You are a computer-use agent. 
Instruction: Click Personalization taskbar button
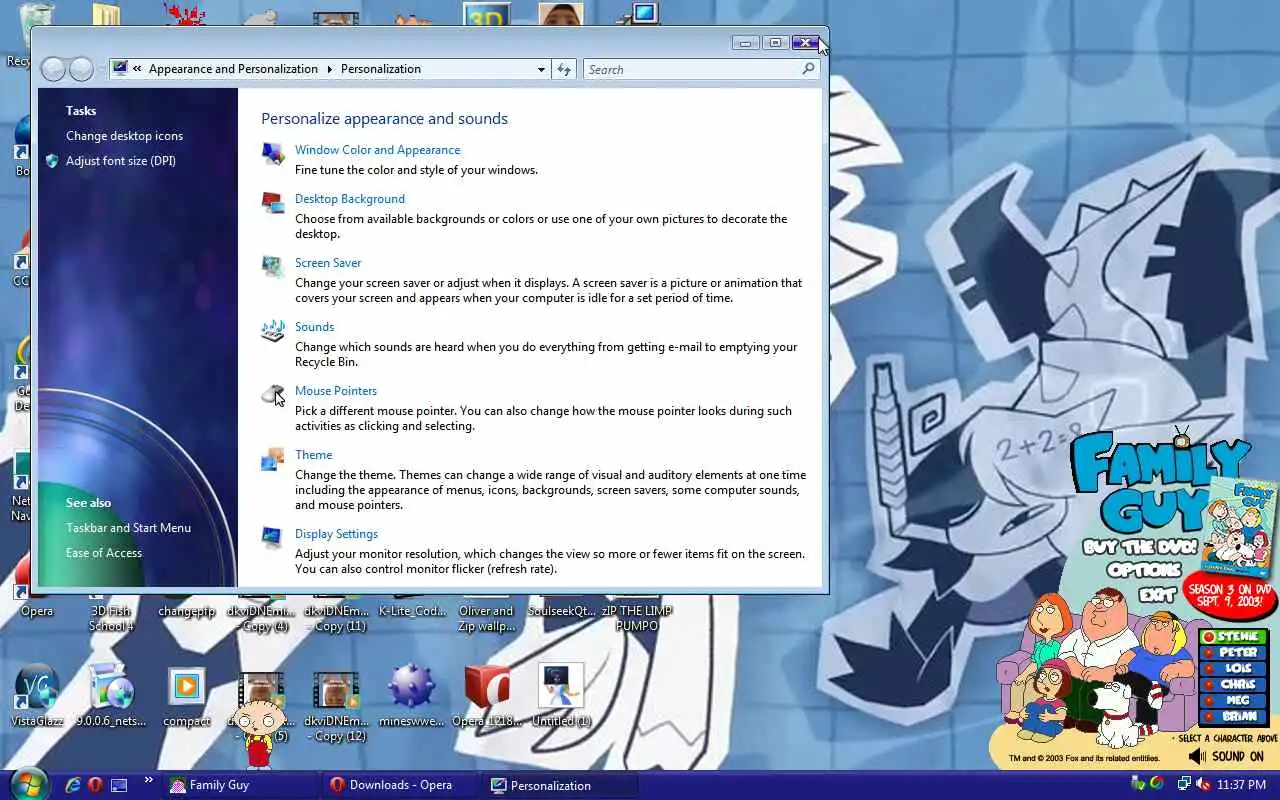click(561, 785)
